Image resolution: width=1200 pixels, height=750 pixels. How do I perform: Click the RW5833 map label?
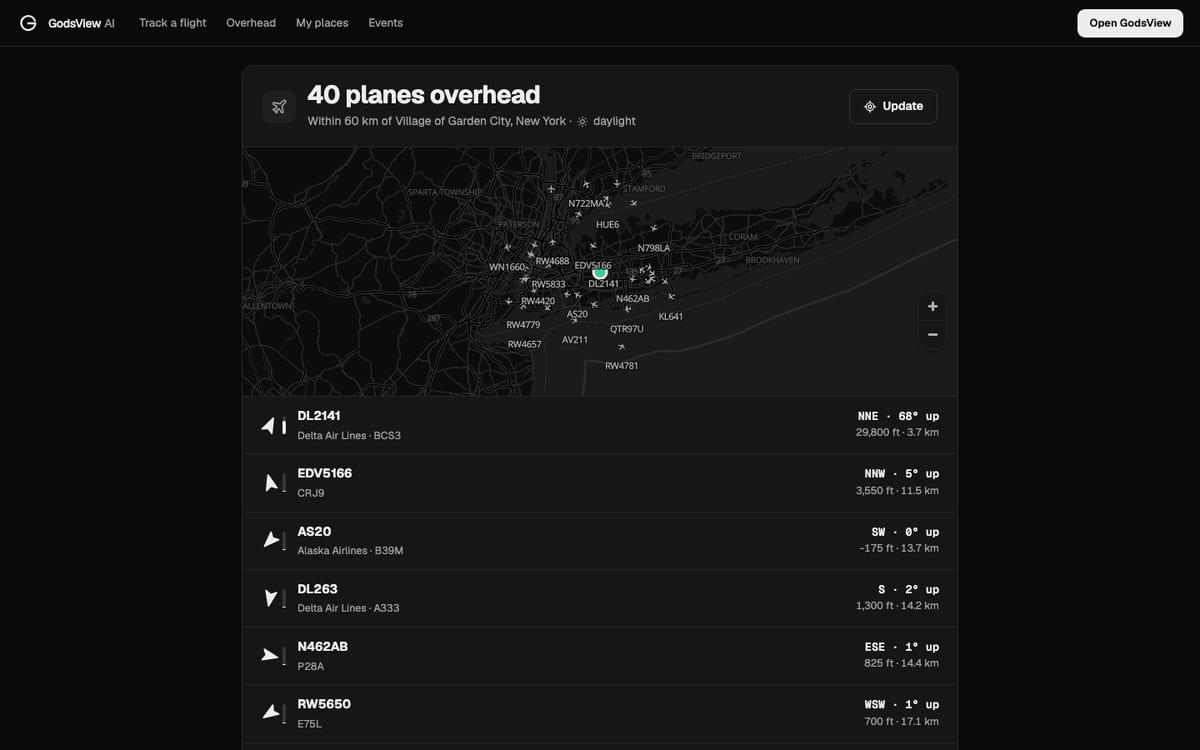coord(549,285)
